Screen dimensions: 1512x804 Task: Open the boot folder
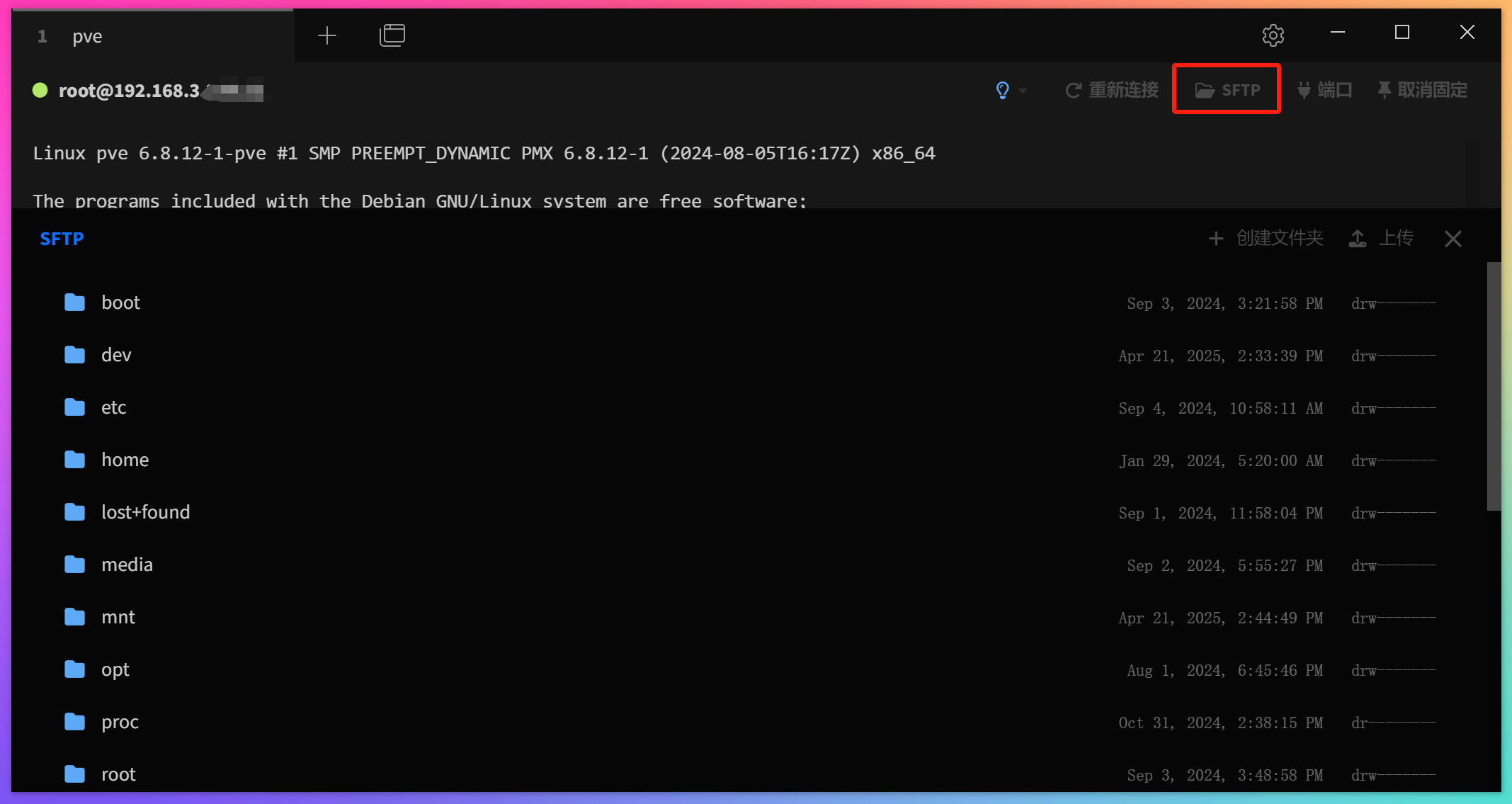120,302
